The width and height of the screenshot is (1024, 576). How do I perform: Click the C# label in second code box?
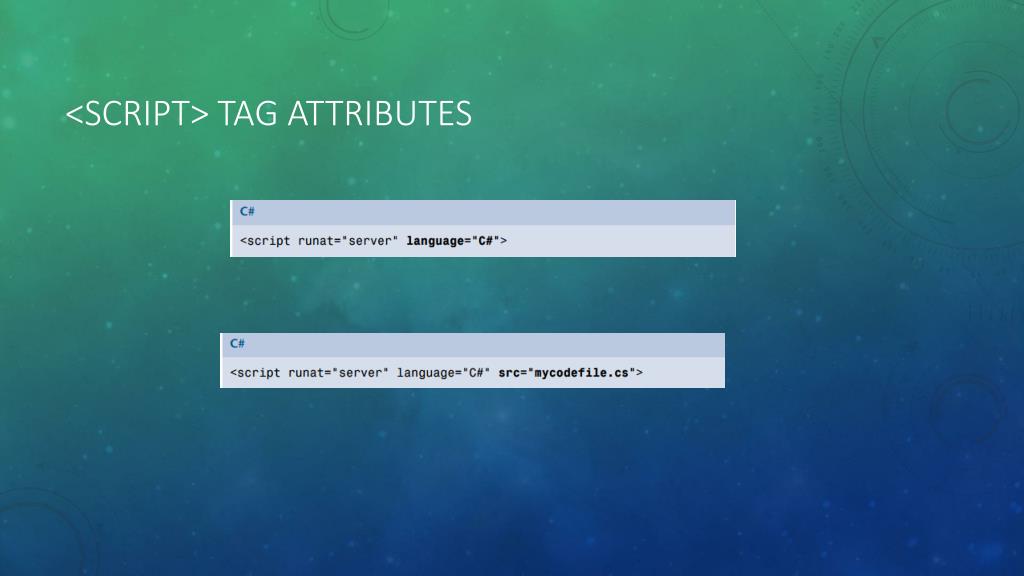coord(237,344)
